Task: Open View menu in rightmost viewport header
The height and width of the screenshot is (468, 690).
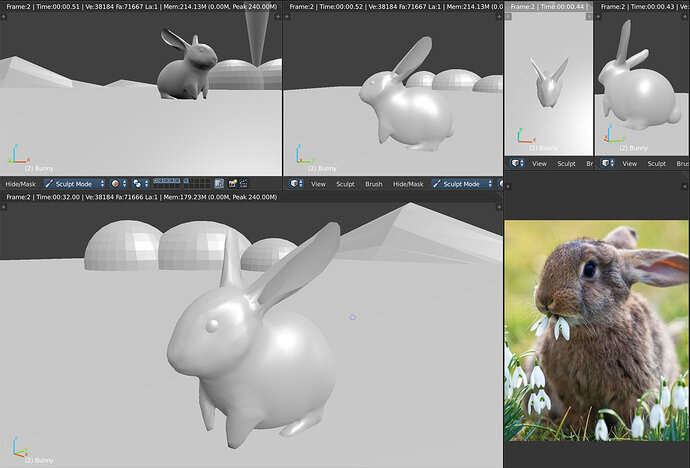Action: (x=629, y=164)
